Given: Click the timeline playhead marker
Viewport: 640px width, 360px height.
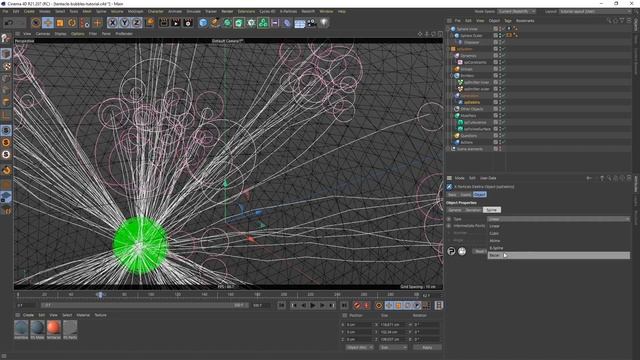Looking at the screenshot, I should [x=100, y=295].
